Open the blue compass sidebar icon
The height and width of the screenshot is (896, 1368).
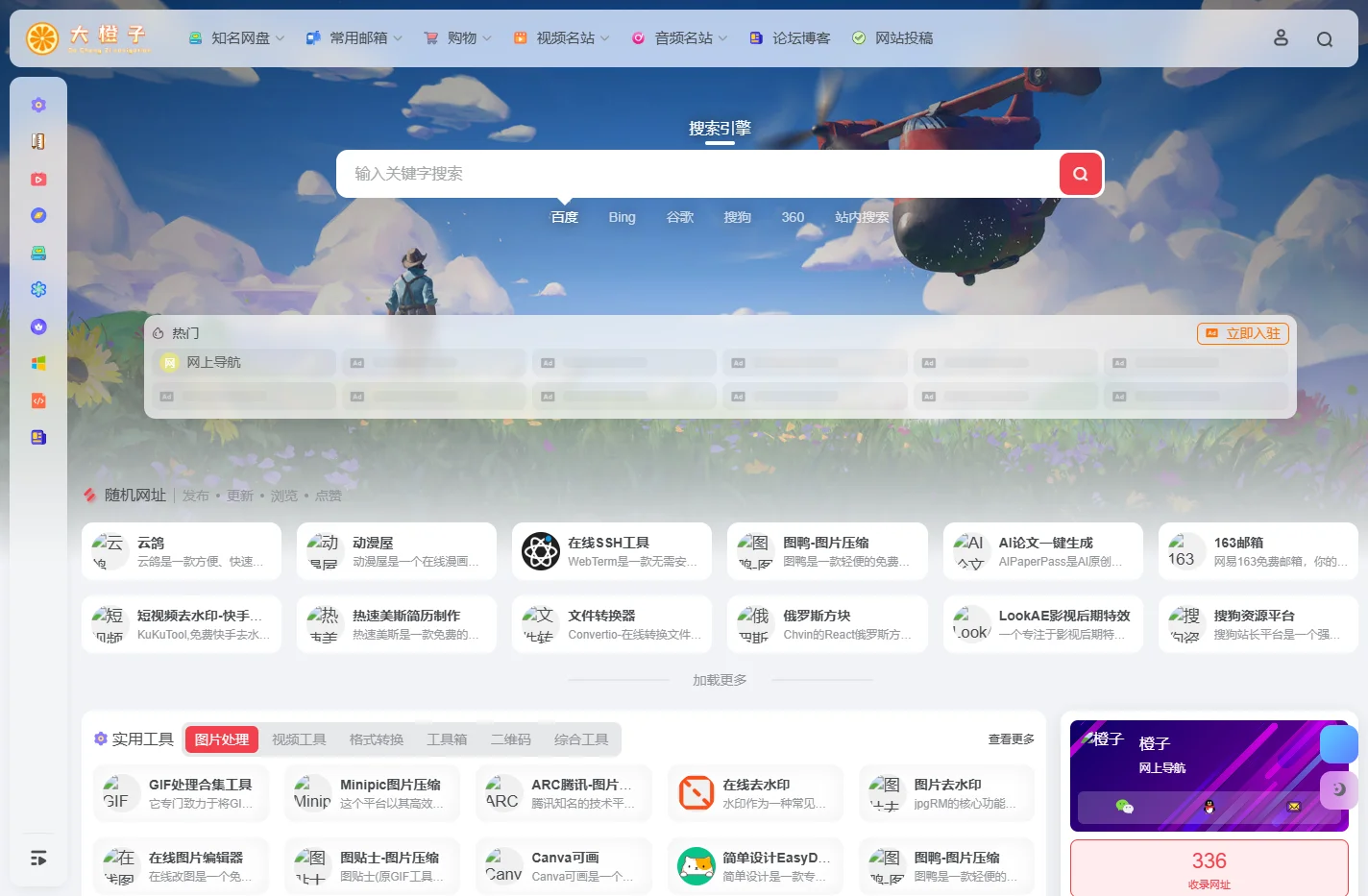point(38,215)
